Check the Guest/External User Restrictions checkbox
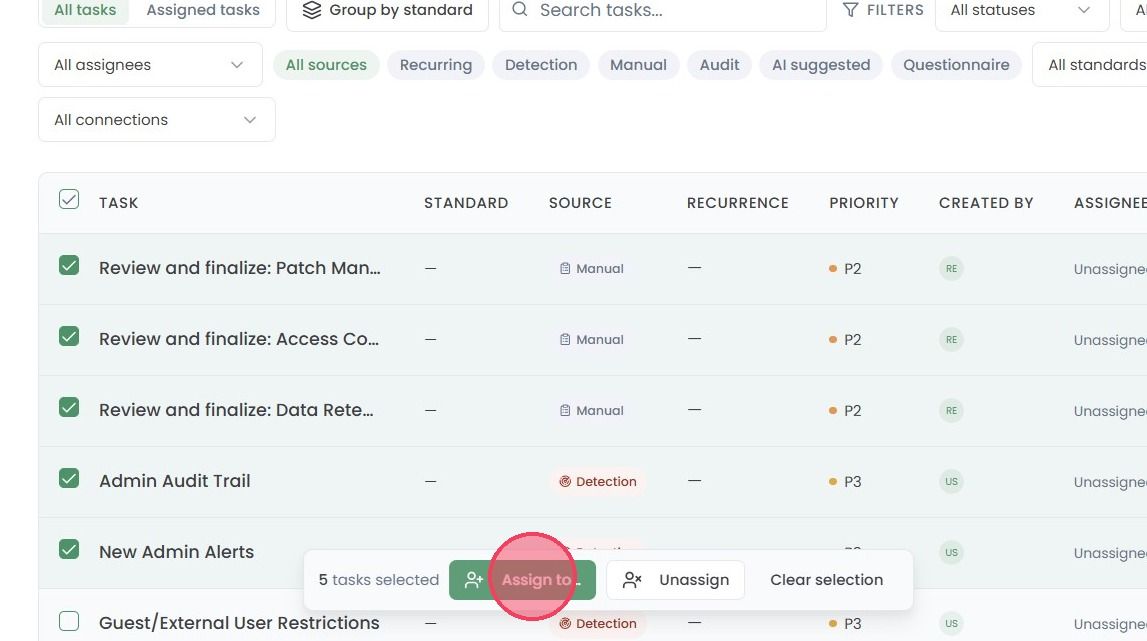This screenshot has height=641, width=1147. coord(69,621)
